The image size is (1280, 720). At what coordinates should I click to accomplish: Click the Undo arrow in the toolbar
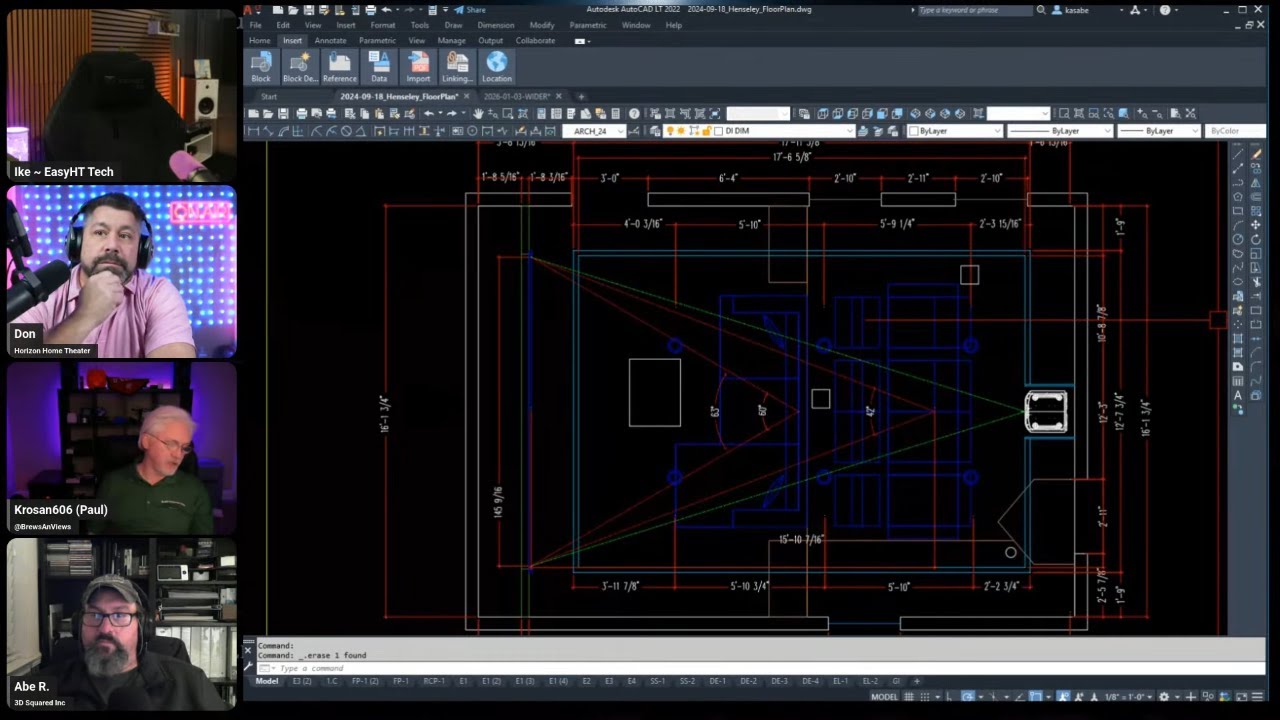point(429,114)
